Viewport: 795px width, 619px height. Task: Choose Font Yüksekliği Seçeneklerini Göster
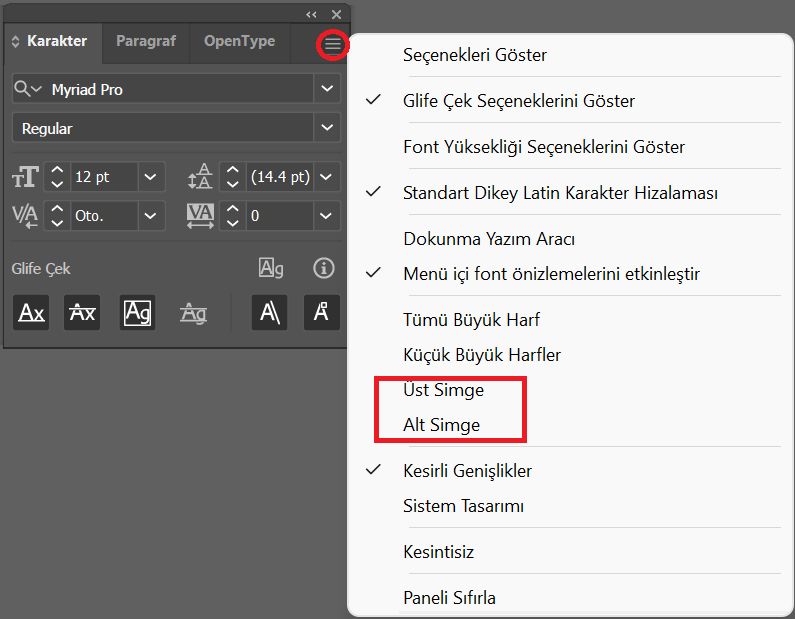[x=570, y=147]
